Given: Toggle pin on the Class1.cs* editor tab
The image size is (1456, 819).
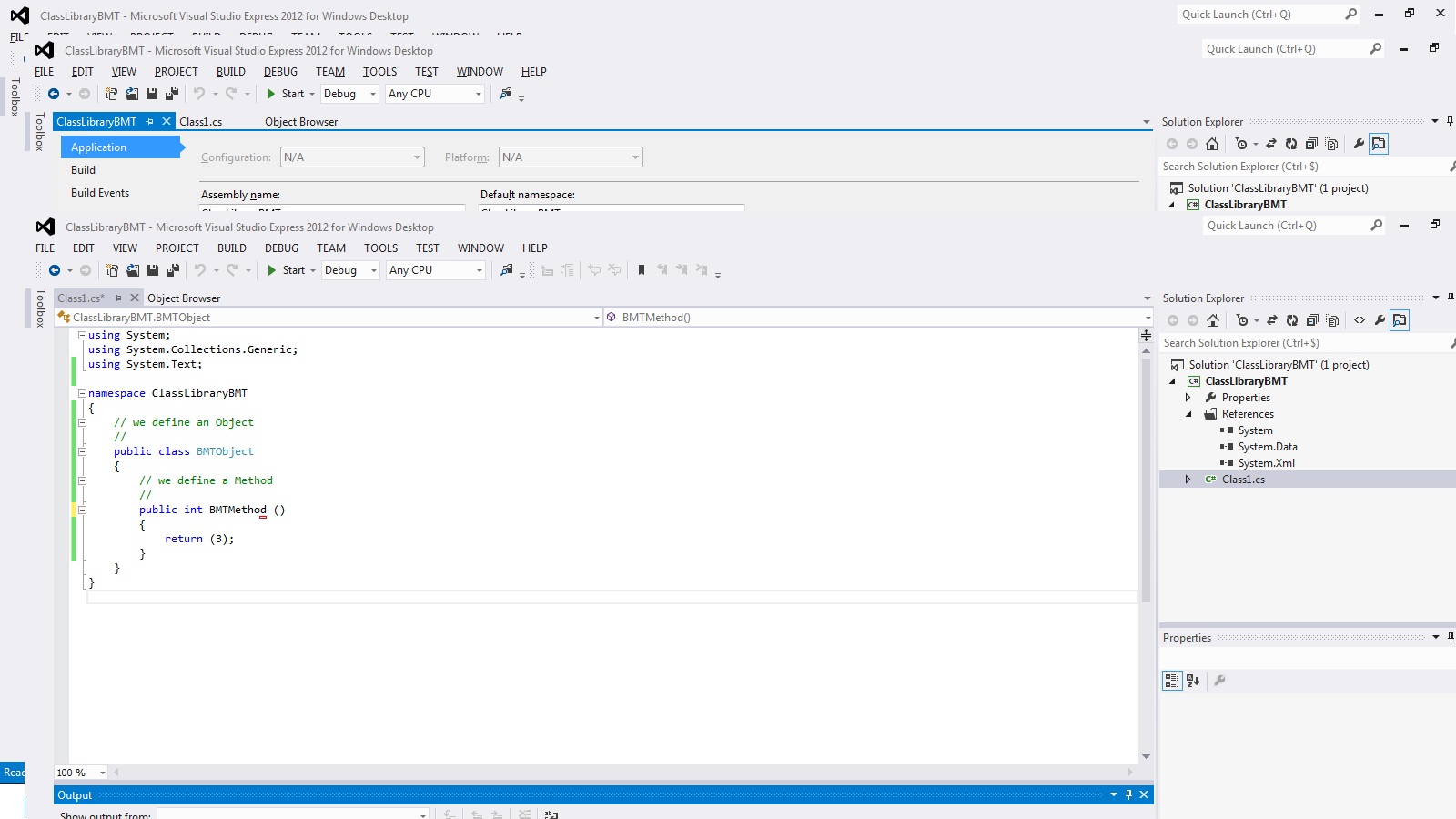Looking at the screenshot, I should coord(117,298).
